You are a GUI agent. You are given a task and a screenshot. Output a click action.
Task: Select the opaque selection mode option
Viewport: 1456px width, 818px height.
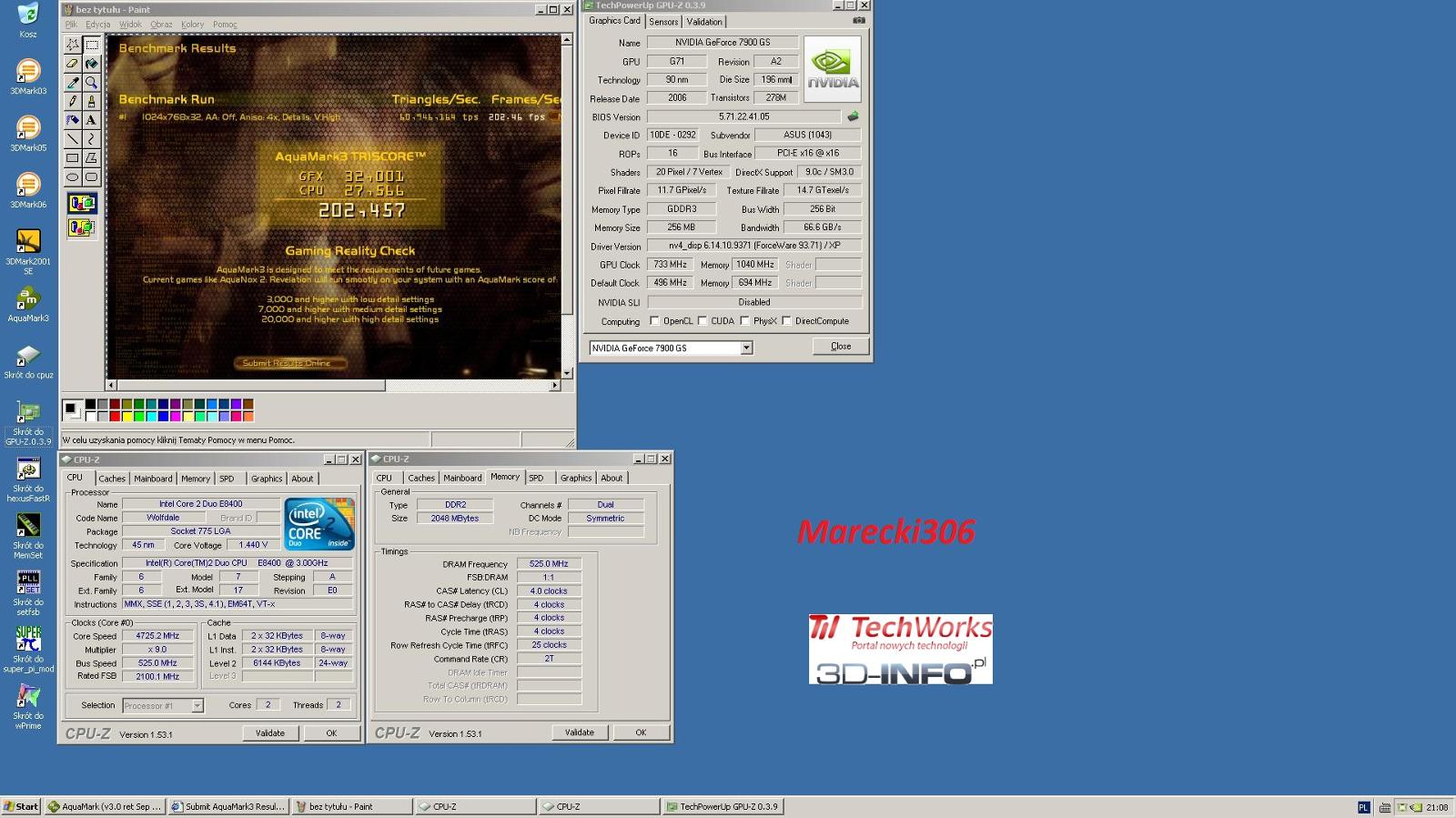pos(82,204)
